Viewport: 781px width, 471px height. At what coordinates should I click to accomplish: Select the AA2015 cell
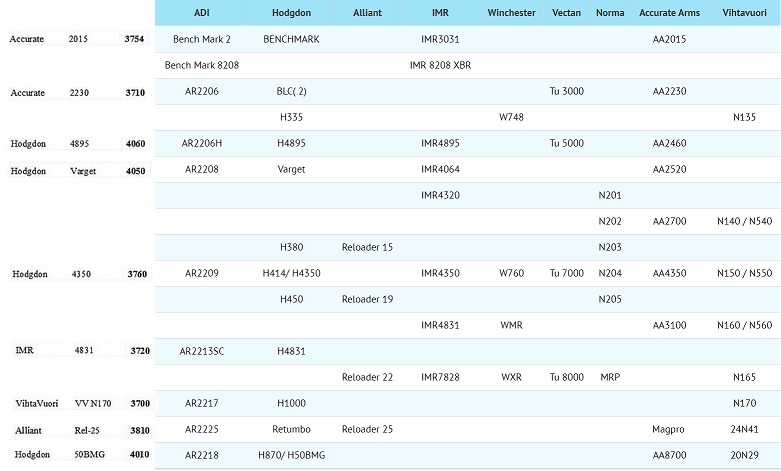(x=669, y=39)
